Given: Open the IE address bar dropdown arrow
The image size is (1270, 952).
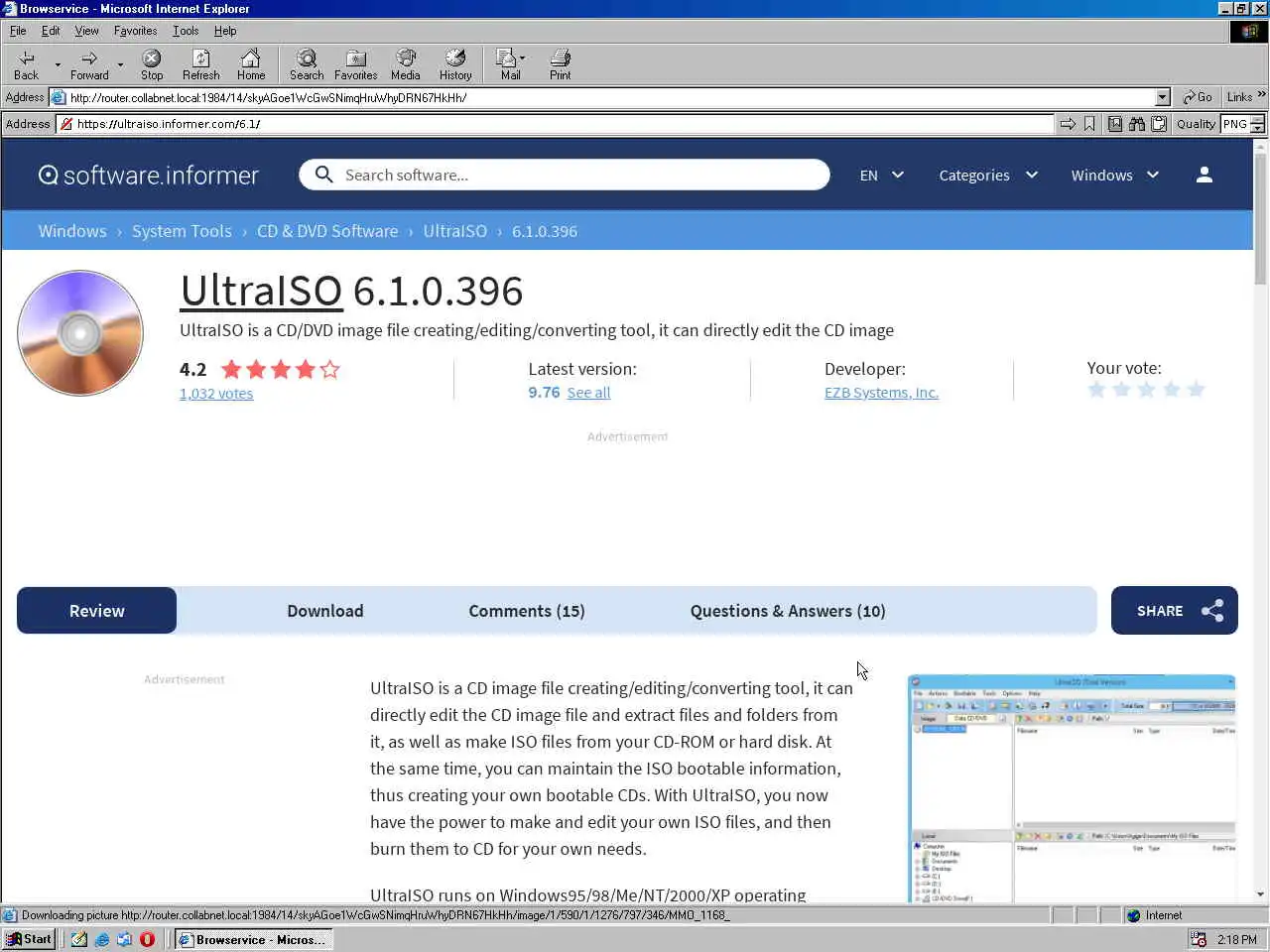Looking at the screenshot, I should (x=1163, y=97).
